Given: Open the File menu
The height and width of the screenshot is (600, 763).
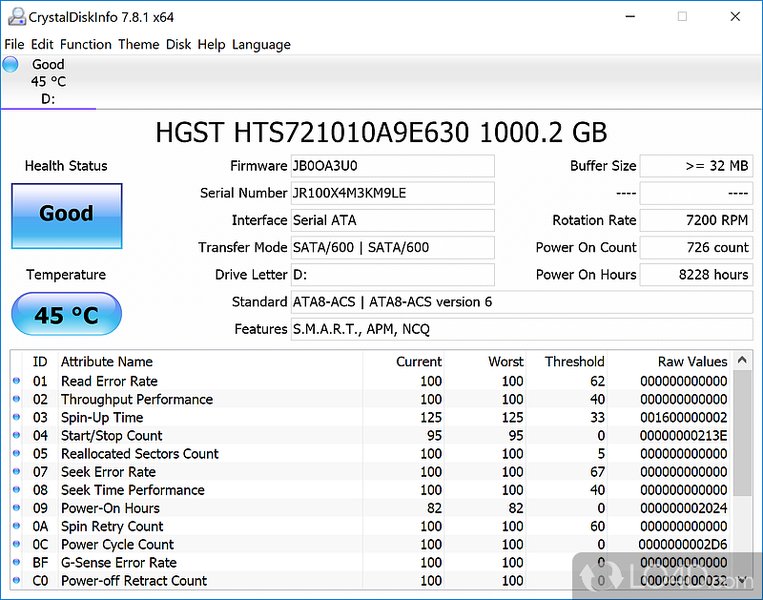Looking at the screenshot, I should [x=14, y=44].
